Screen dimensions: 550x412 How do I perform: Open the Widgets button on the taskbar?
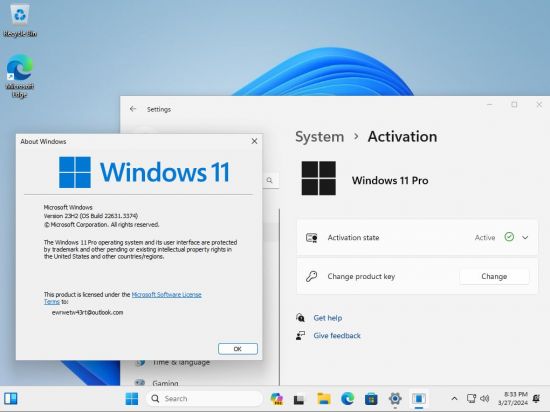click(11, 399)
